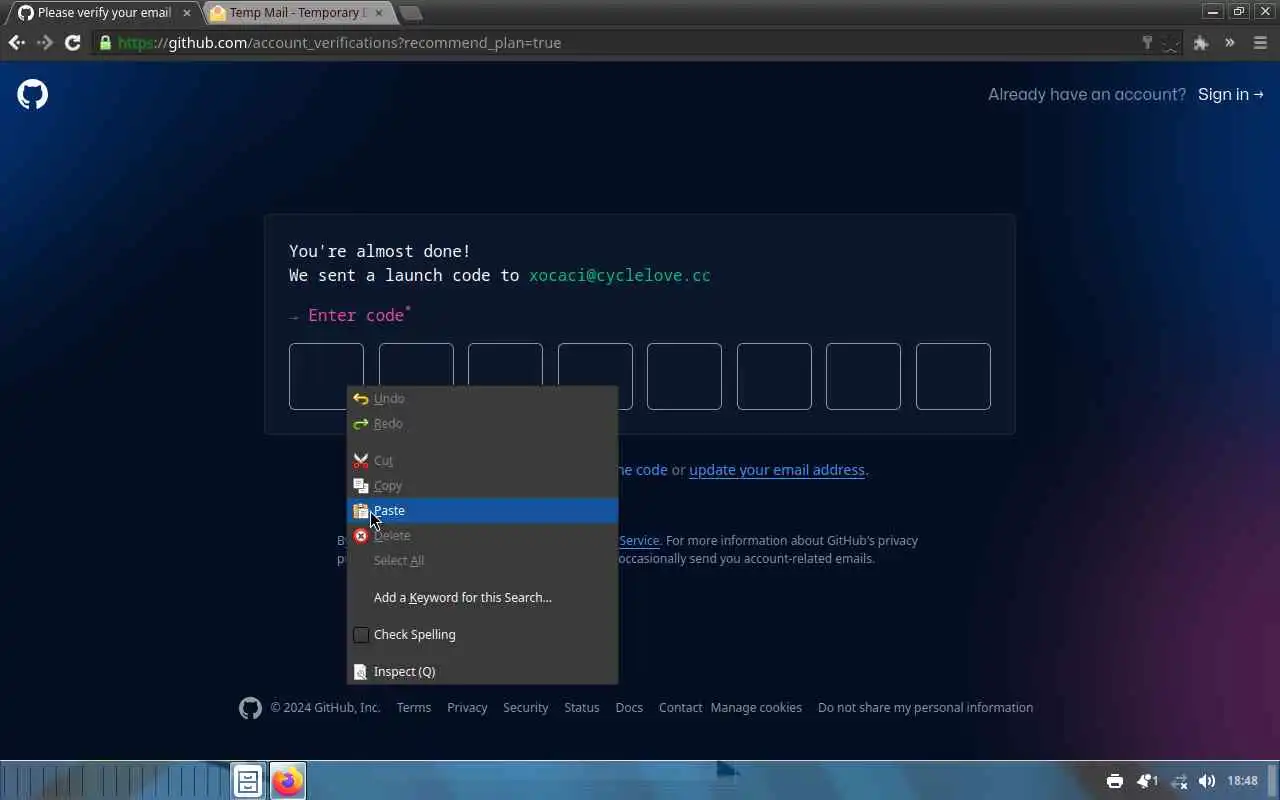This screenshot has height=800, width=1280.
Task: Click 'Manage cookies' in the footer
Action: click(x=756, y=708)
